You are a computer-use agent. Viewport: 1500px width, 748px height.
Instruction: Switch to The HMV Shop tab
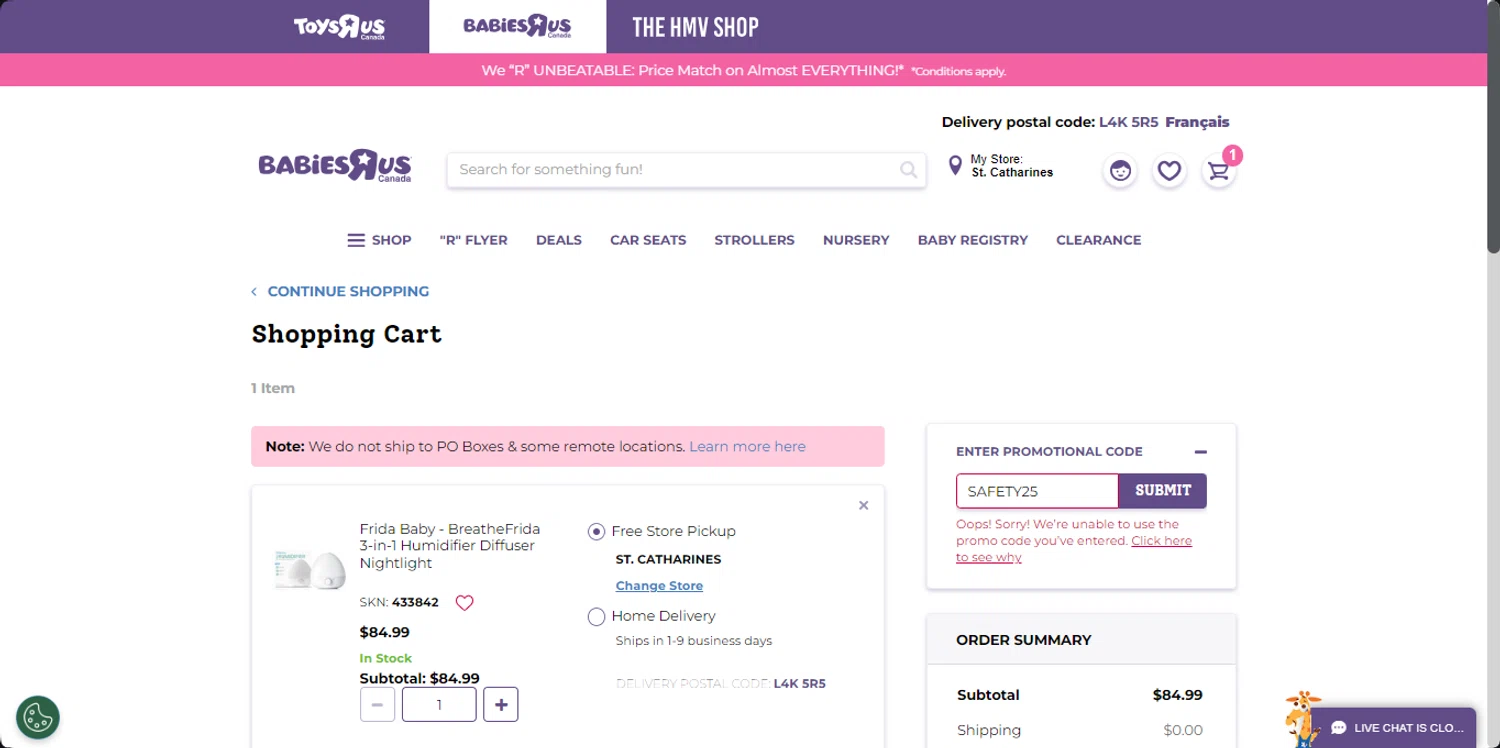click(x=695, y=27)
